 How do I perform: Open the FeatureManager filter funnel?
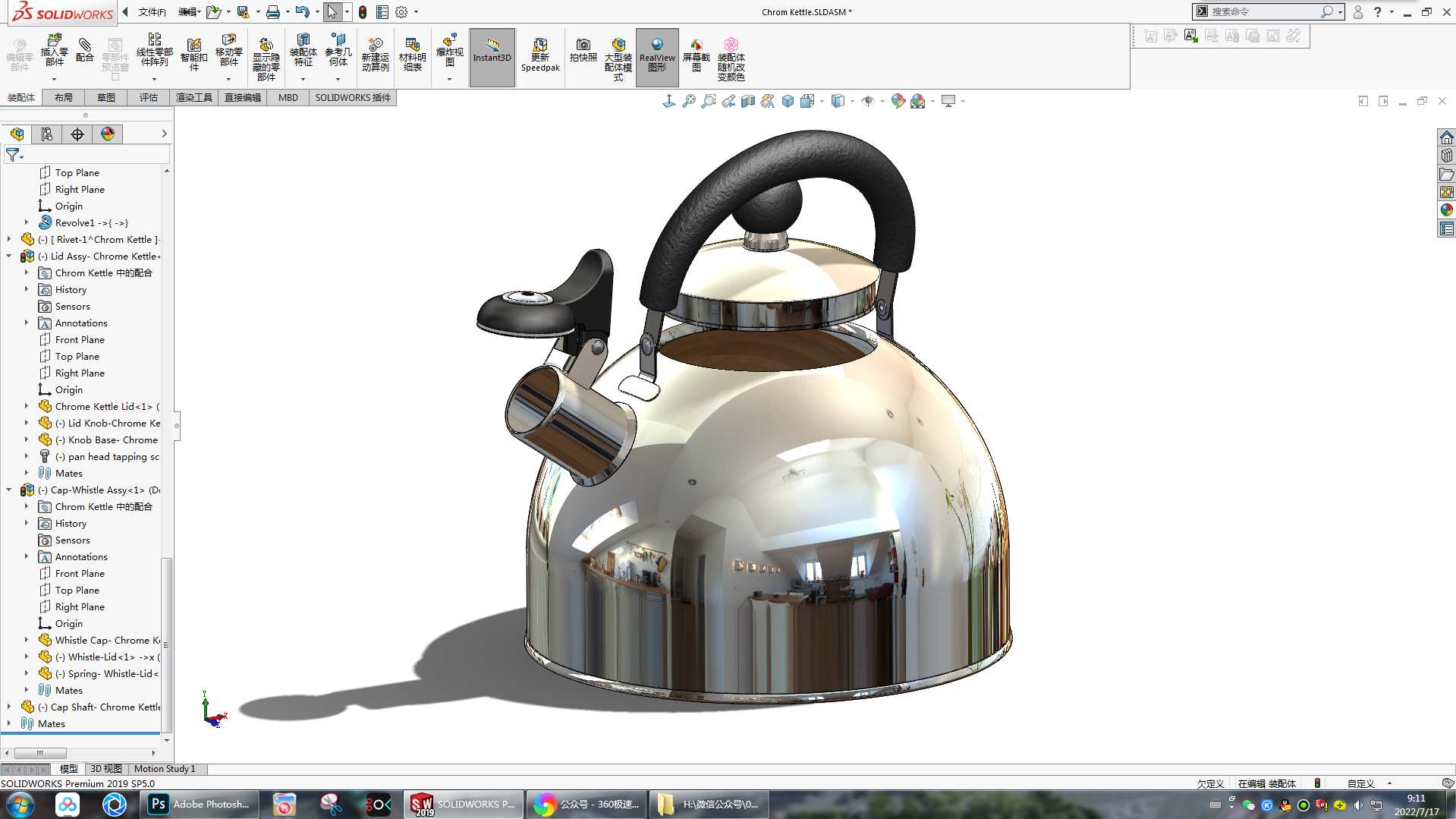point(13,155)
